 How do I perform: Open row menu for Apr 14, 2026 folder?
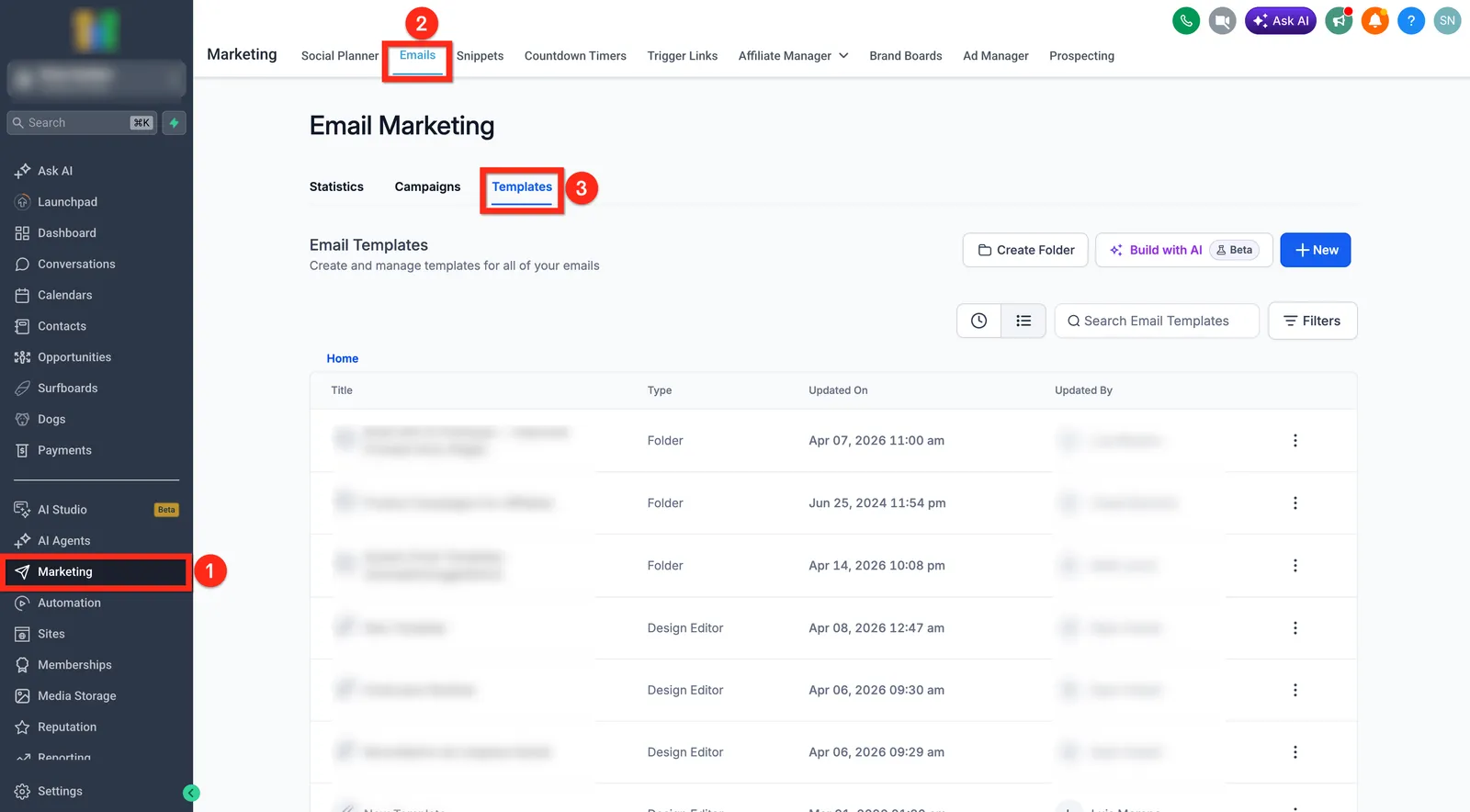(1295, 566)
